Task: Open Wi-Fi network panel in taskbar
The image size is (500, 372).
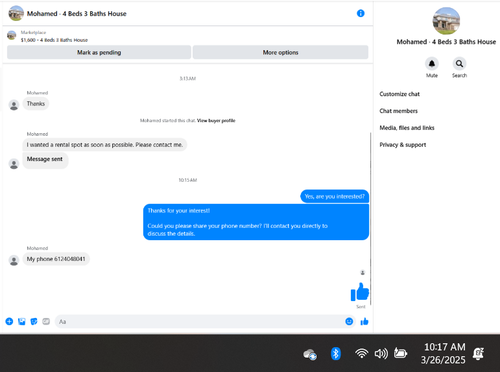Action: click(x=361, y=353)
